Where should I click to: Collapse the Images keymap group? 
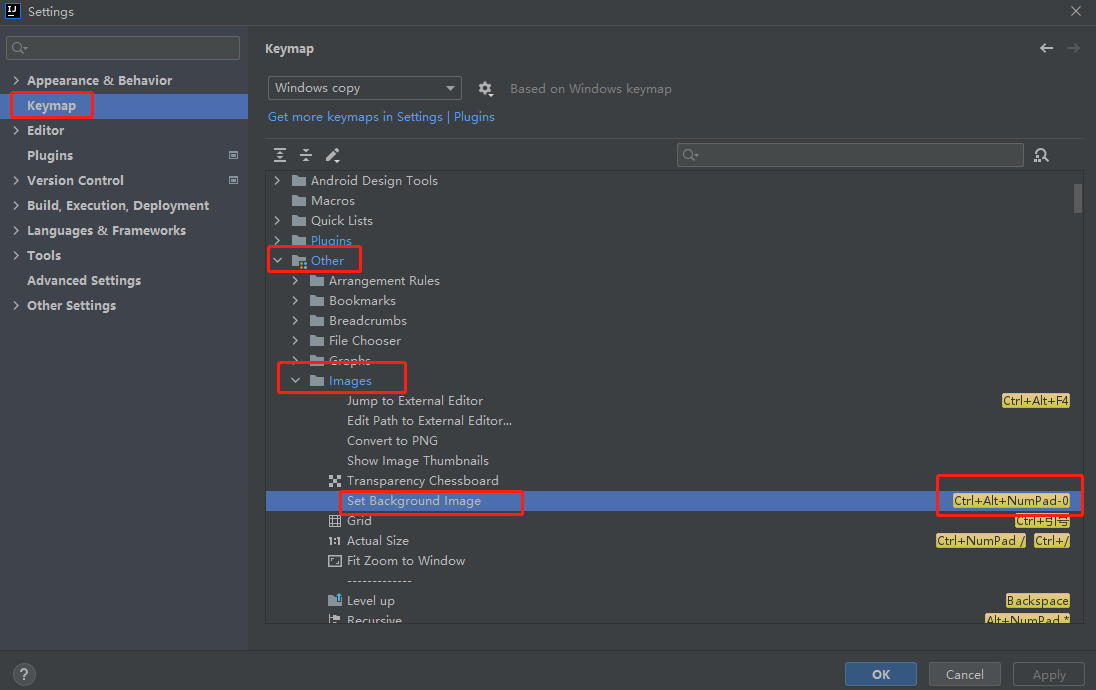[296, 381]
